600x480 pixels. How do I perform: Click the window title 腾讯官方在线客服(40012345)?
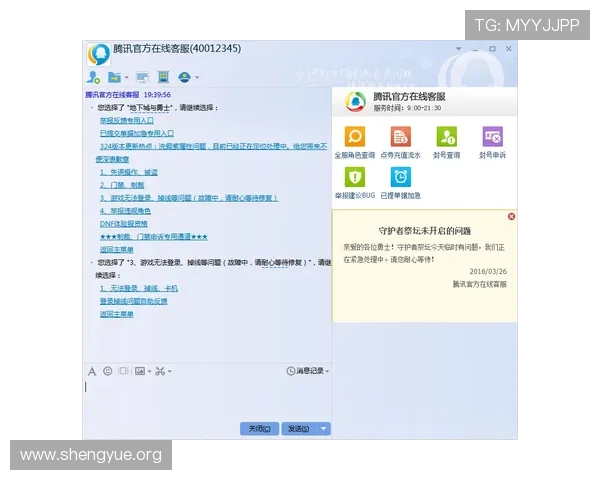point(177,49)
